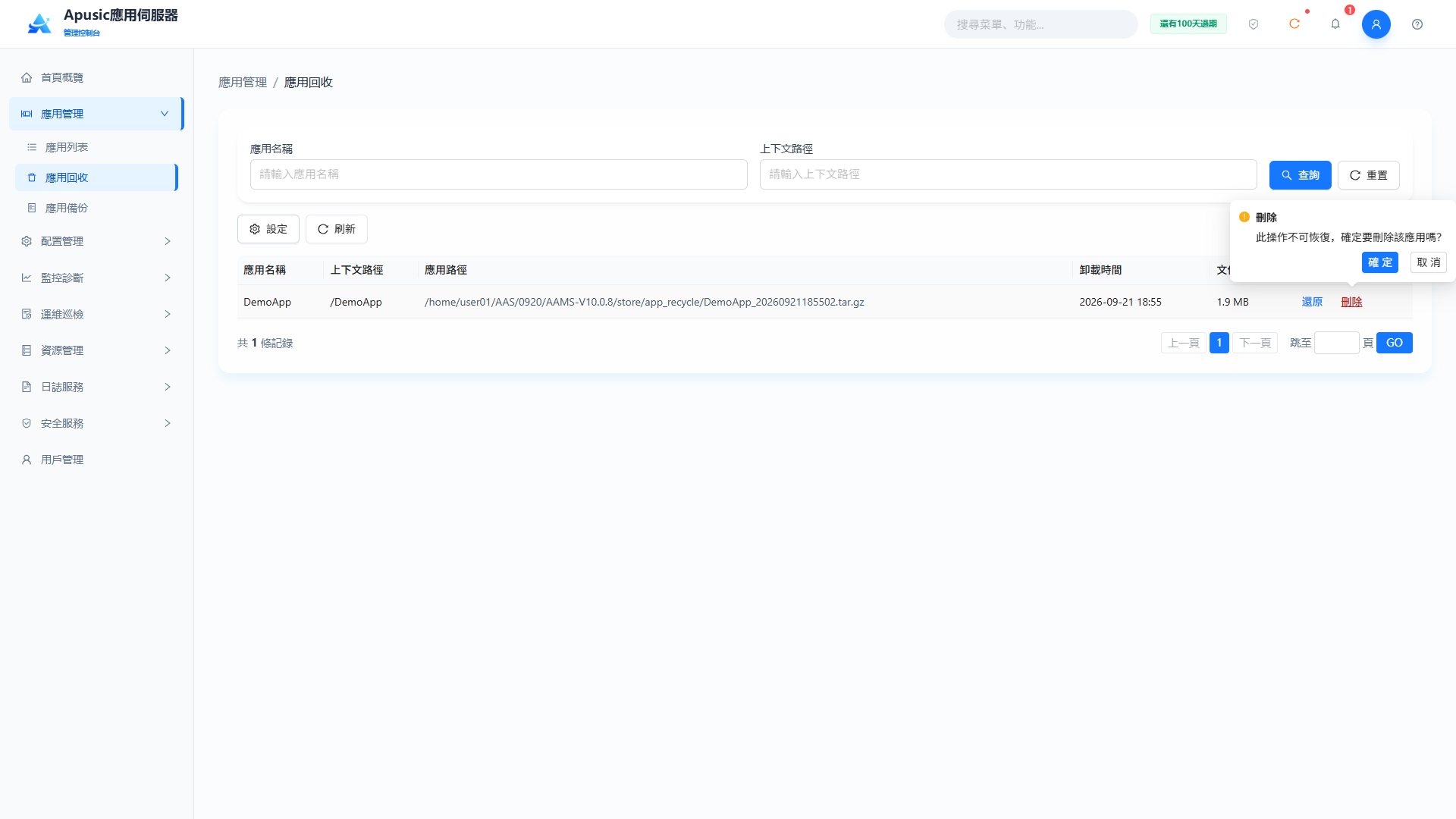Expand the 安全服務 submenu arrow
The width and height of the screenshot is (1456, 819).
click(x=168, y=423)
